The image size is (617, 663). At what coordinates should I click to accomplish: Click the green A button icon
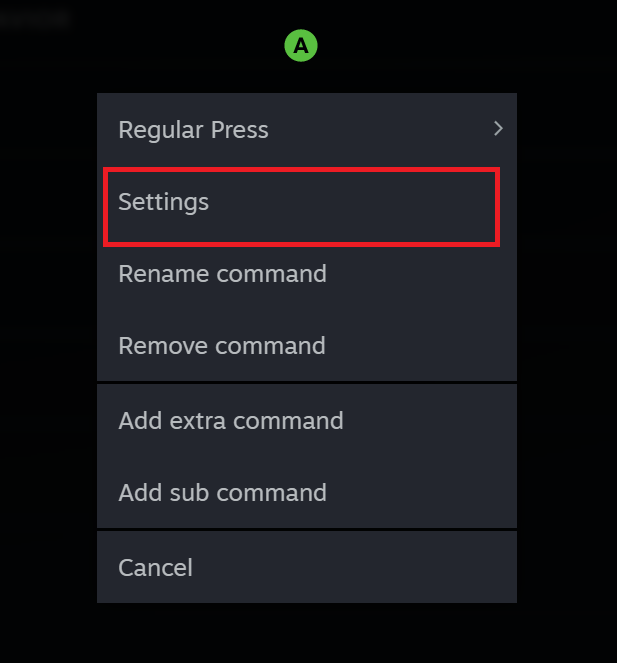pos(300,45)
